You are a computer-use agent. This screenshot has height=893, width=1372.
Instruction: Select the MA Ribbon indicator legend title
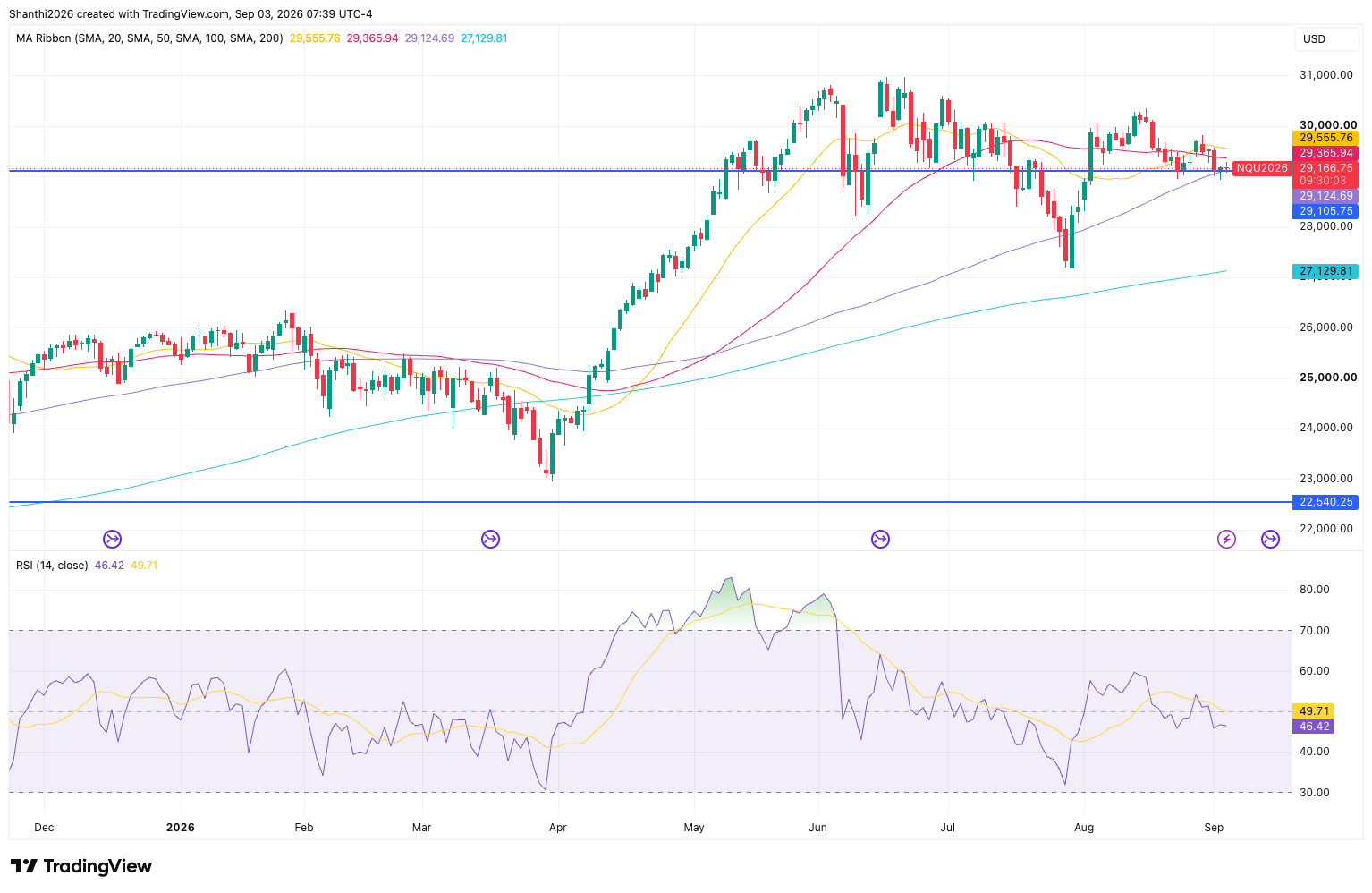149,38
